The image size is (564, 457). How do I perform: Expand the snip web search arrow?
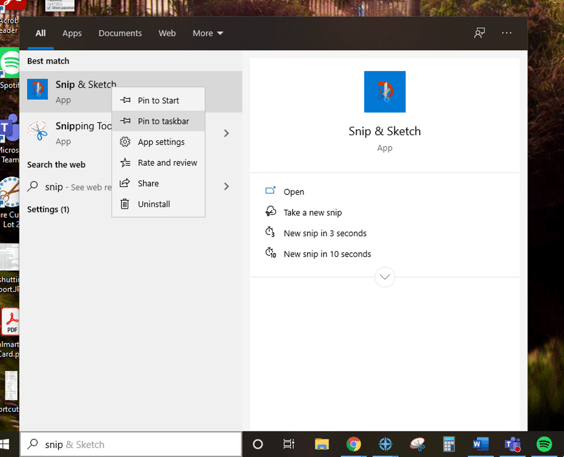(226, 186)
